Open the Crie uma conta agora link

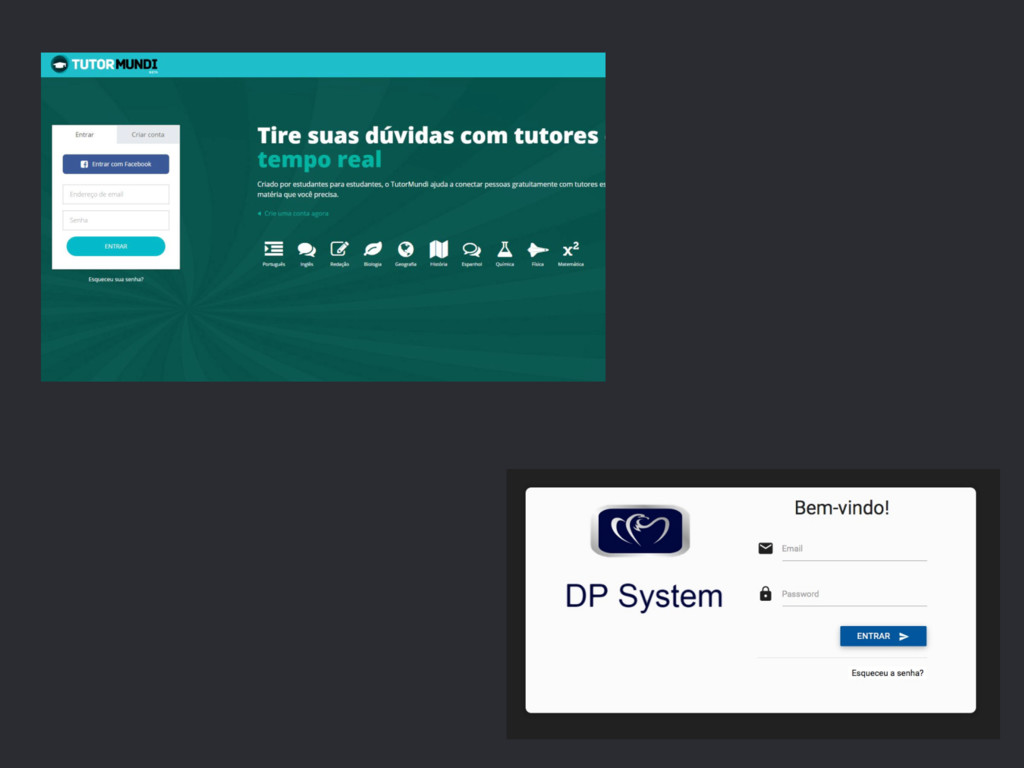[293, 214]
